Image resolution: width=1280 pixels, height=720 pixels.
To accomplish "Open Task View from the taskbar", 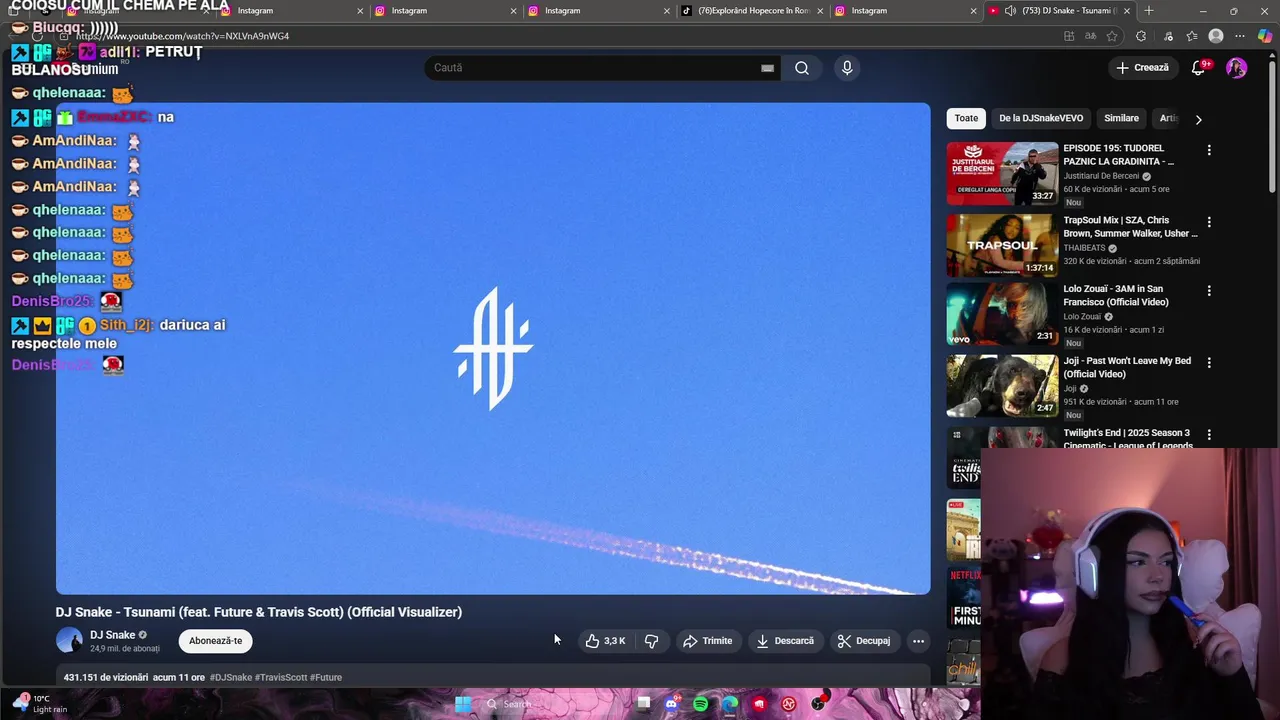I will coord(643,704).
